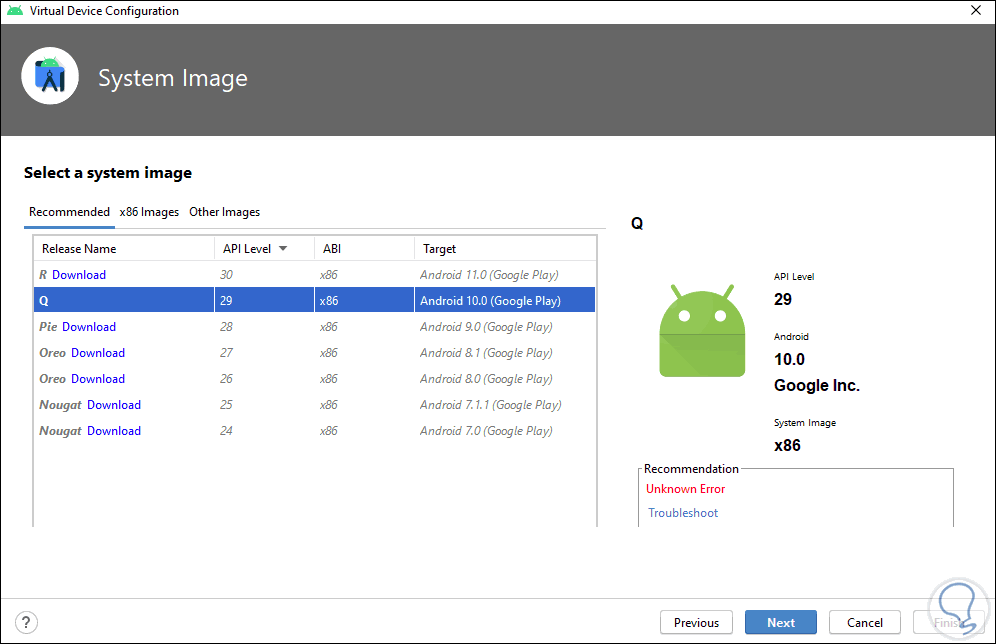The height and width of the screenshot is (644, 996).
Task: Close the Virtual Device Configuration window
Action: pyautogui.click(x=975, y=12)
